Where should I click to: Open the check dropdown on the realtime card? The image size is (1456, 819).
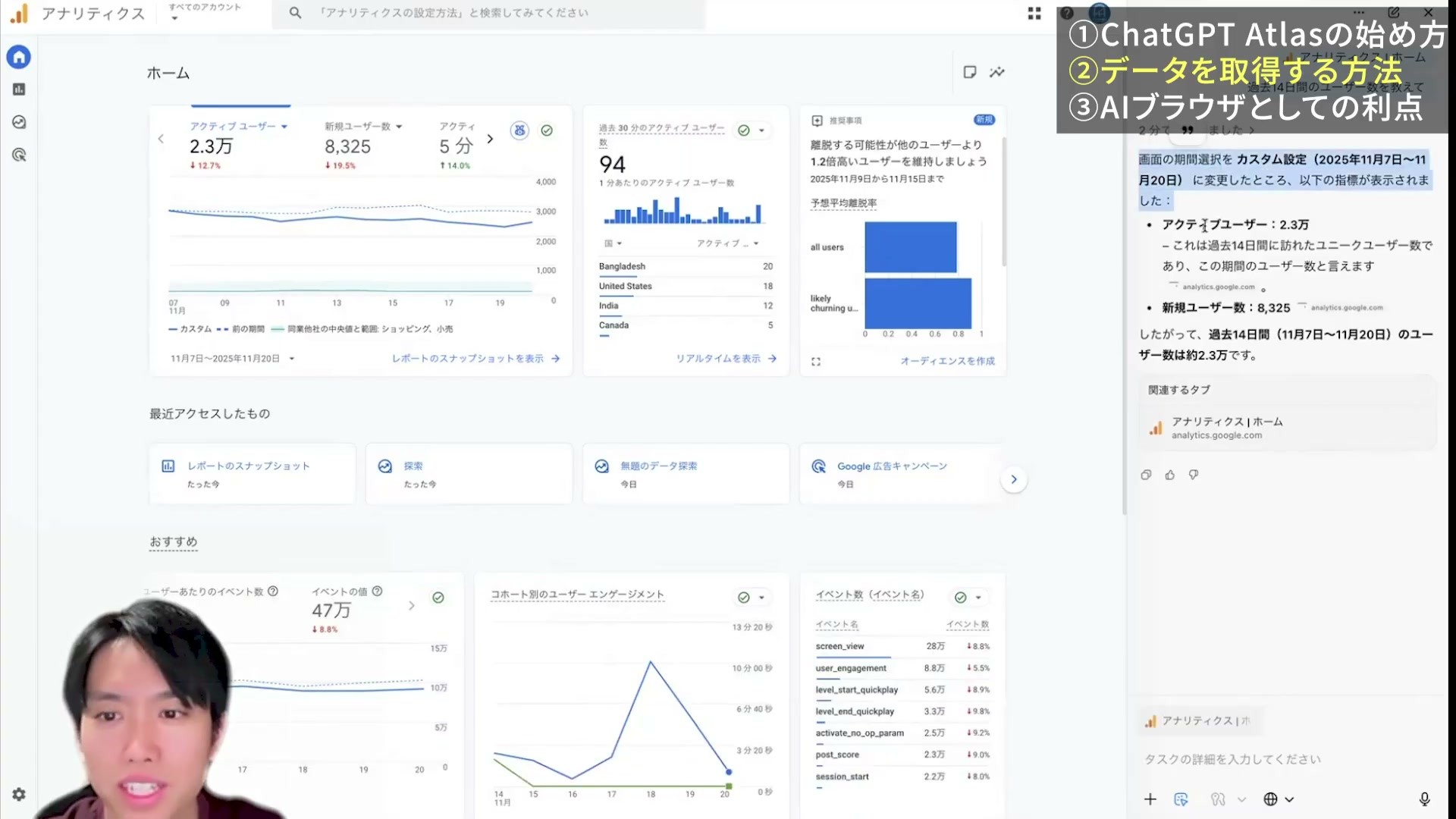(x=752, y=130)
